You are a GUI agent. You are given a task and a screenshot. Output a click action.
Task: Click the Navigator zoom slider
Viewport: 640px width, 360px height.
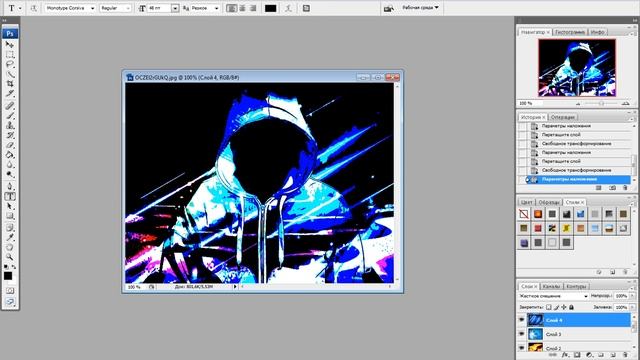(x=601, y=104)
